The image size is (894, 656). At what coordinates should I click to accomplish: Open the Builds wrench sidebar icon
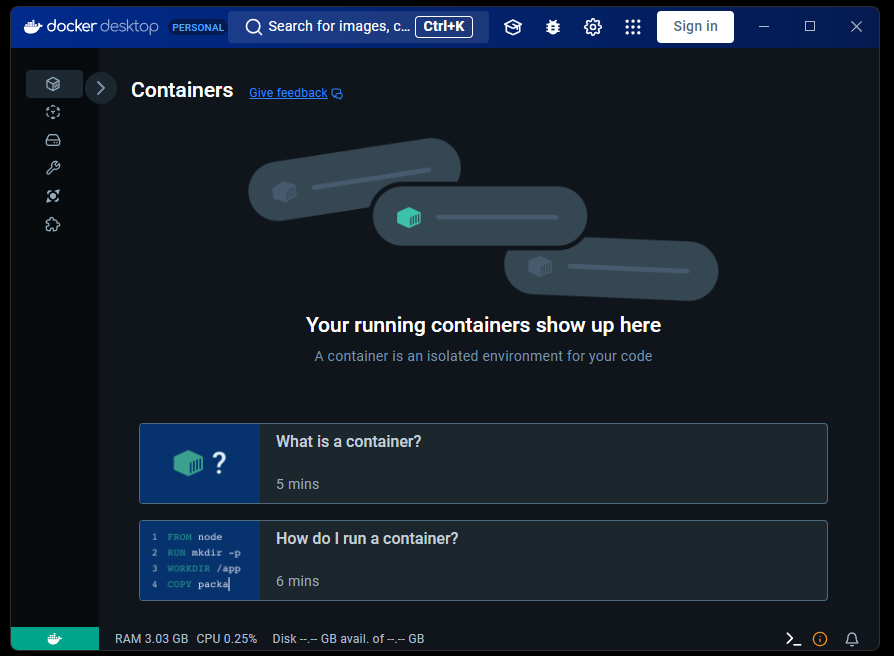tap(53, 168)
